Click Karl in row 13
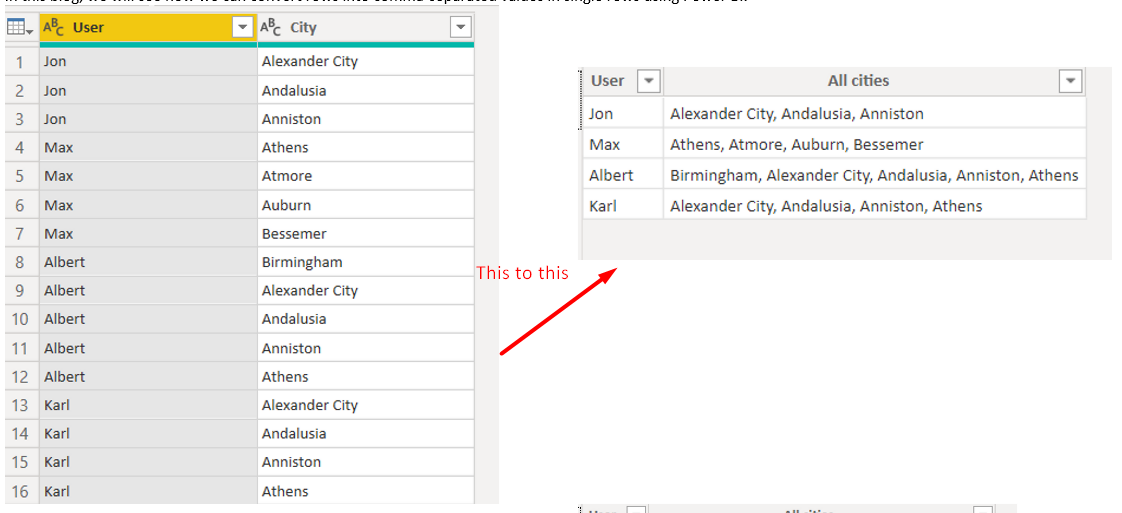The width and height of the screenshot is (1122, 513). click(x=148, y=405)
